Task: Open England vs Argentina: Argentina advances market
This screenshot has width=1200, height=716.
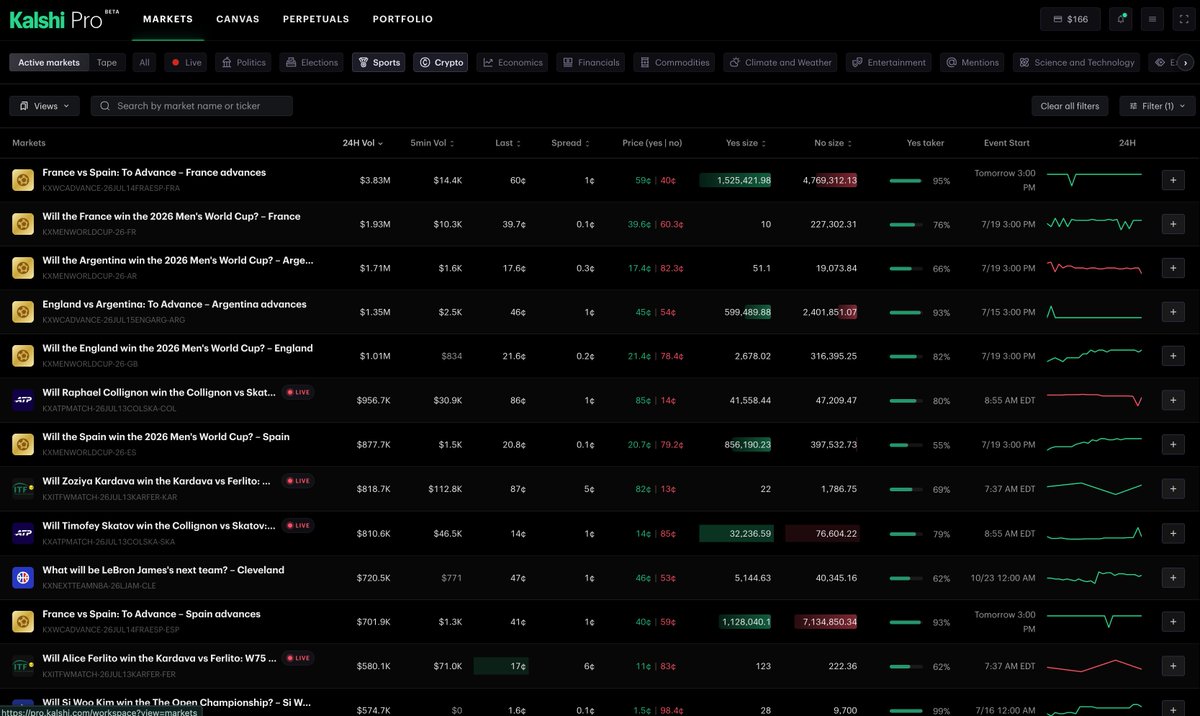Action: 174,304
